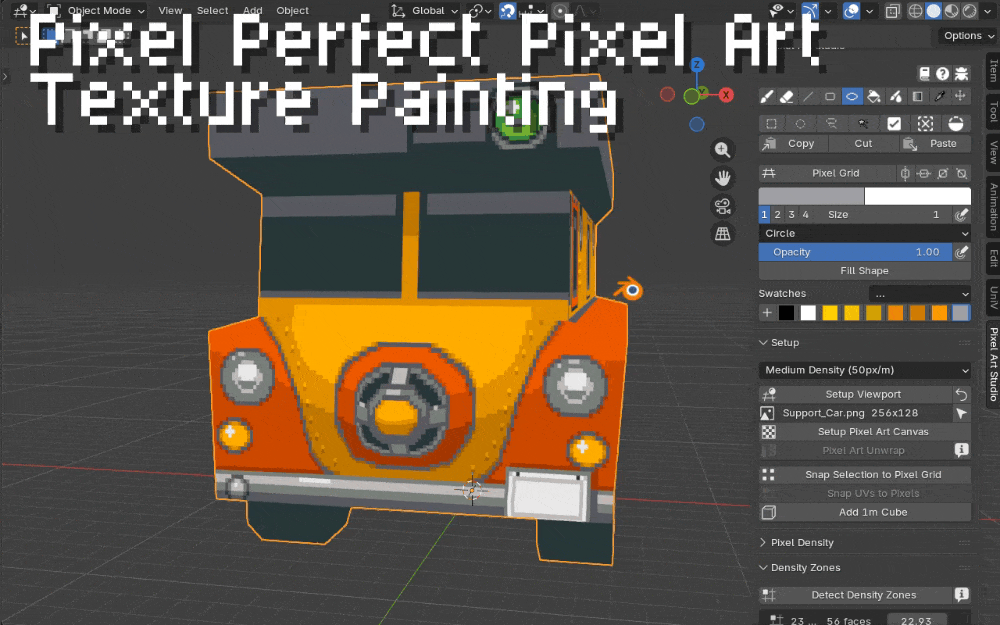Open the View menu
The height and width of the screenshot is (625, 1000).
click(x=170, y=11)
